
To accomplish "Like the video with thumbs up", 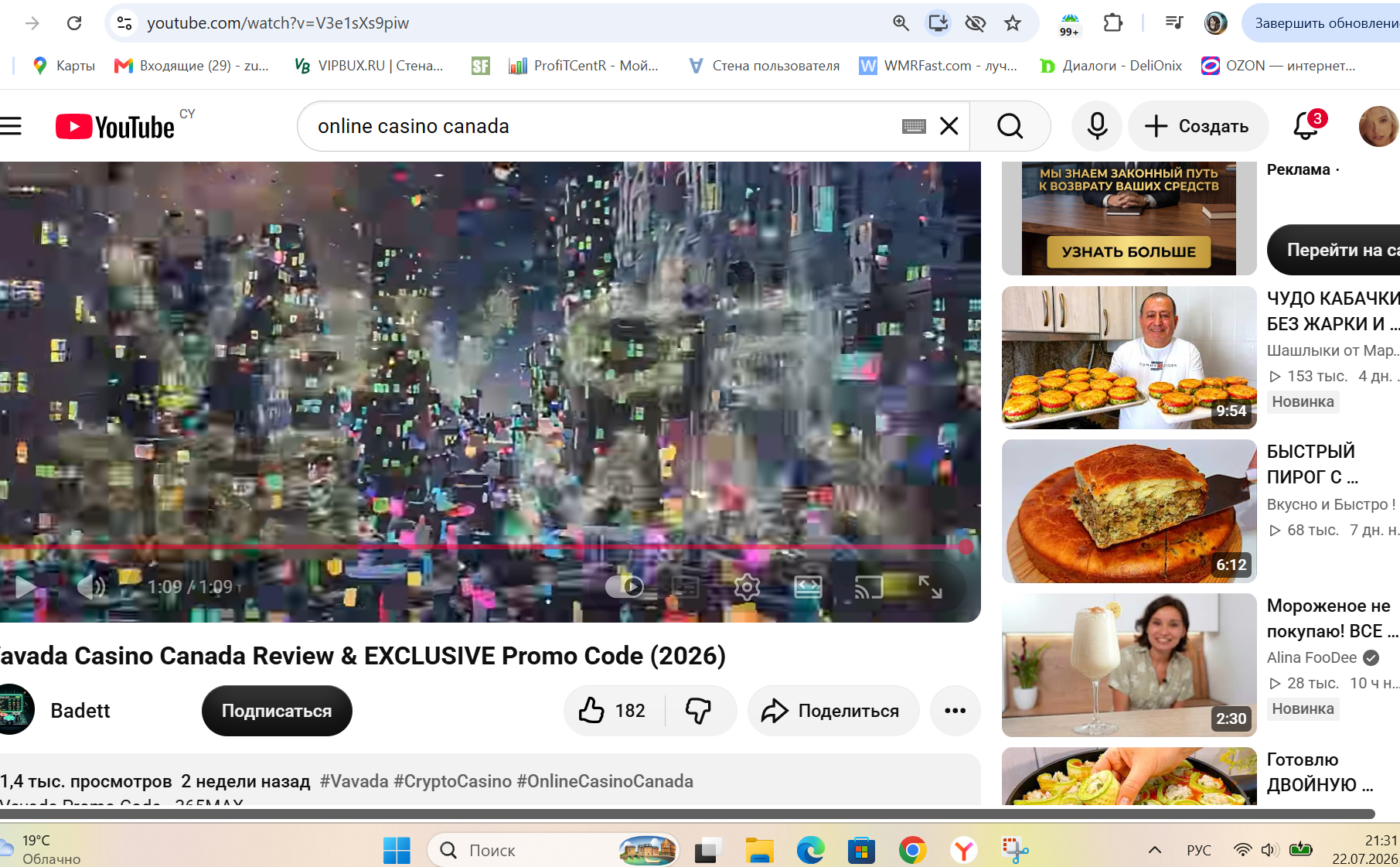I will [x=614, y=711].
